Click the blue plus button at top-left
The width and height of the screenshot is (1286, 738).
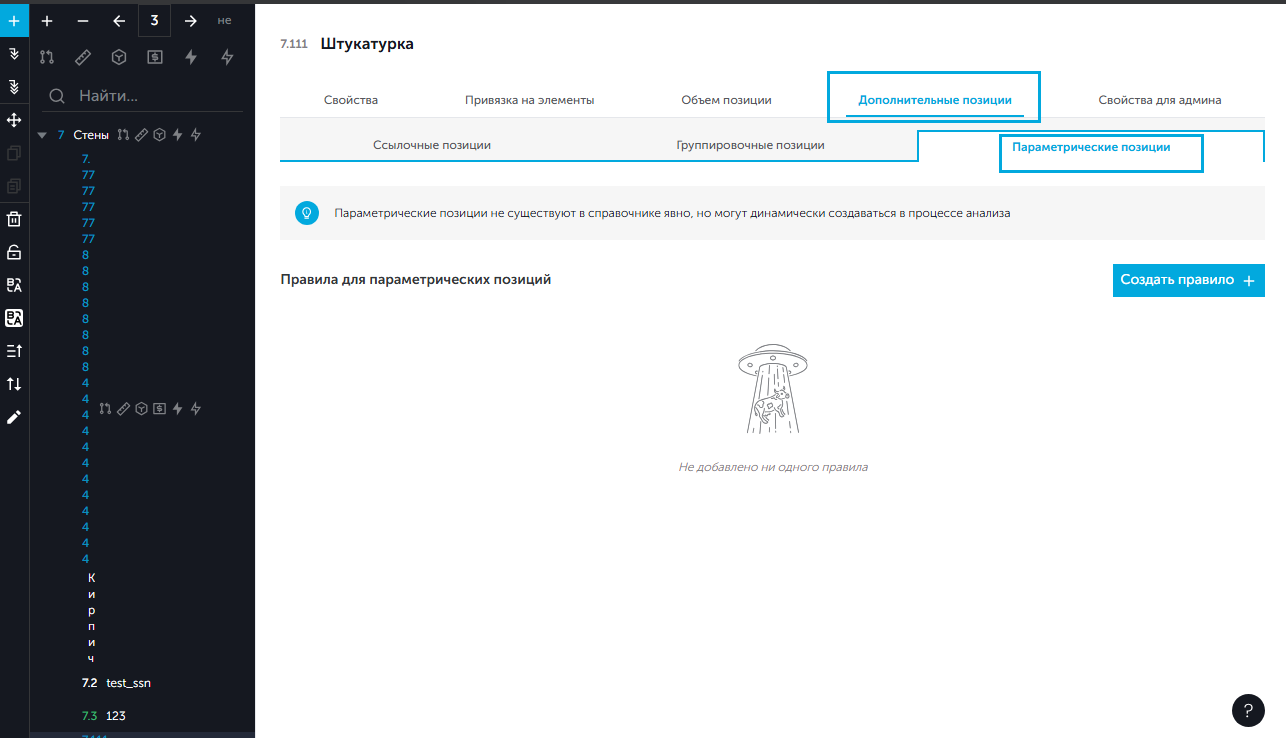14,20
